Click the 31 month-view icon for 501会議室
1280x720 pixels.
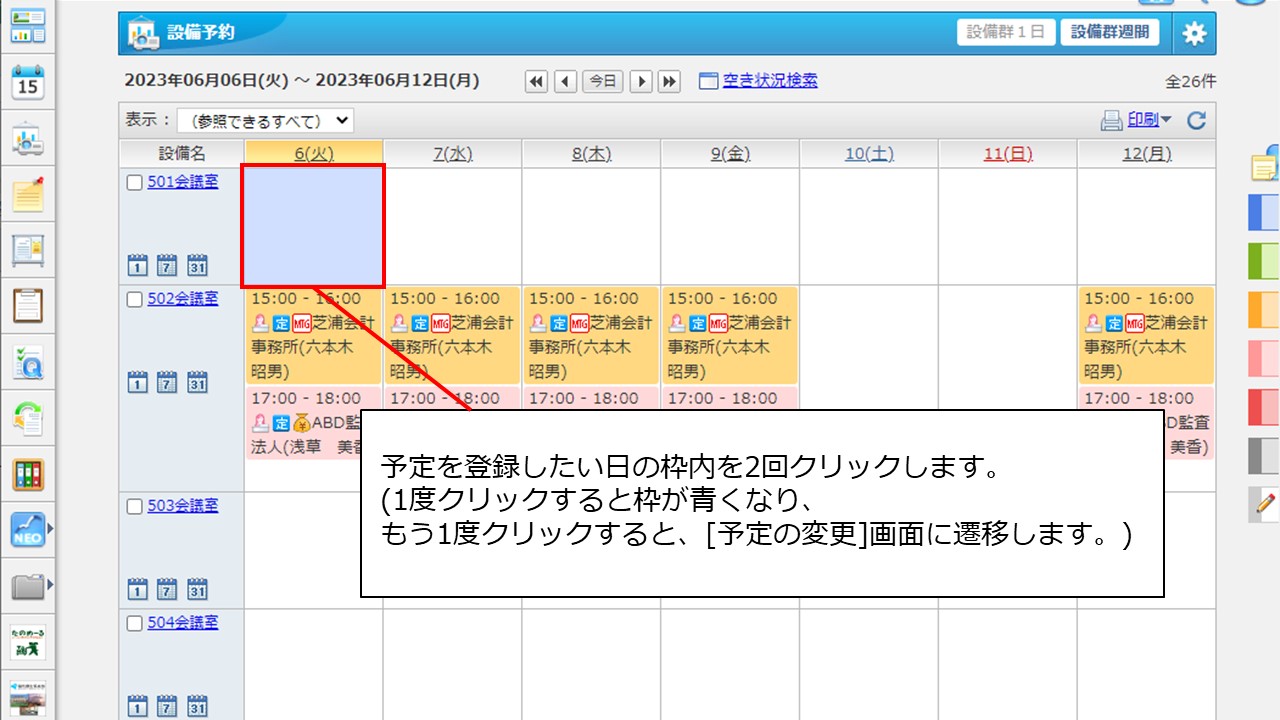pos(198,266)
